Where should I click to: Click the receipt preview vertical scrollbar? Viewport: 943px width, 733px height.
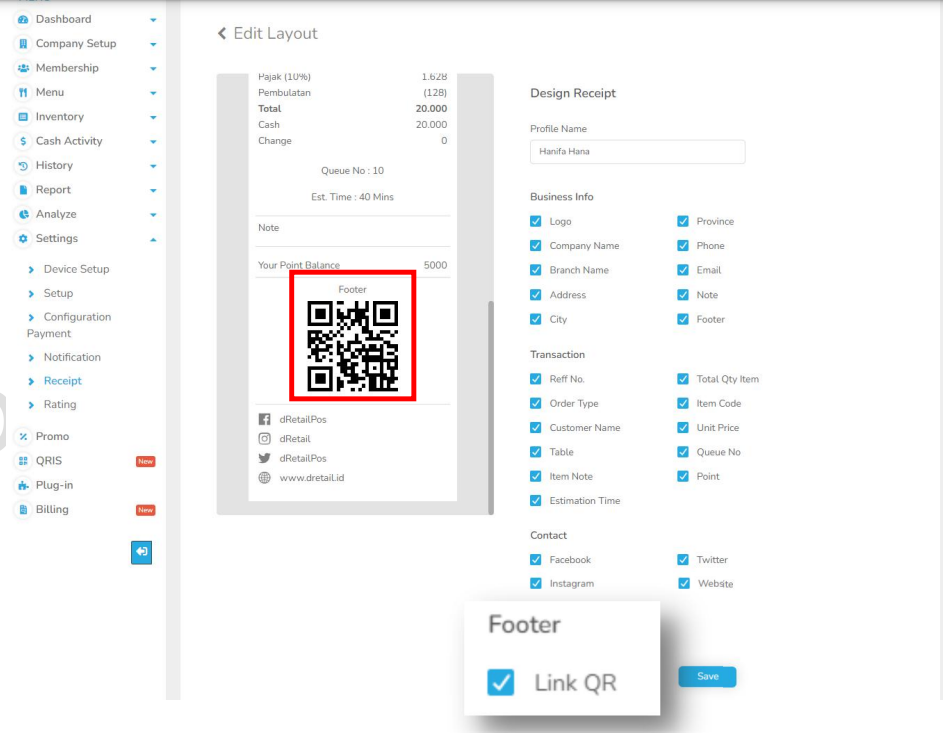pos(491,407)
